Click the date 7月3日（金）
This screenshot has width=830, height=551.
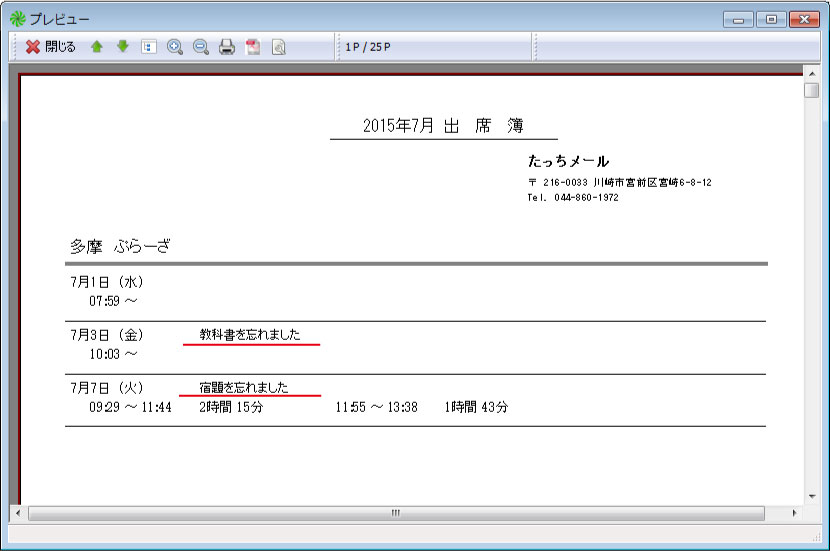[107, 335]
